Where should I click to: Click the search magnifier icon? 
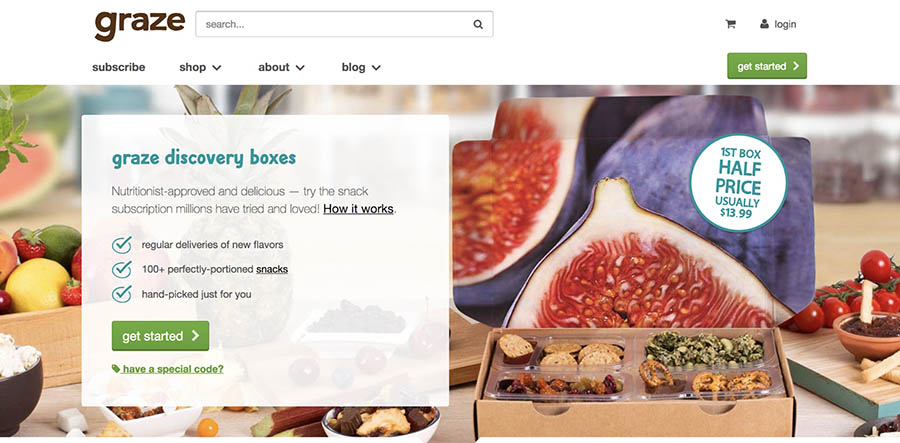point(478,24)
